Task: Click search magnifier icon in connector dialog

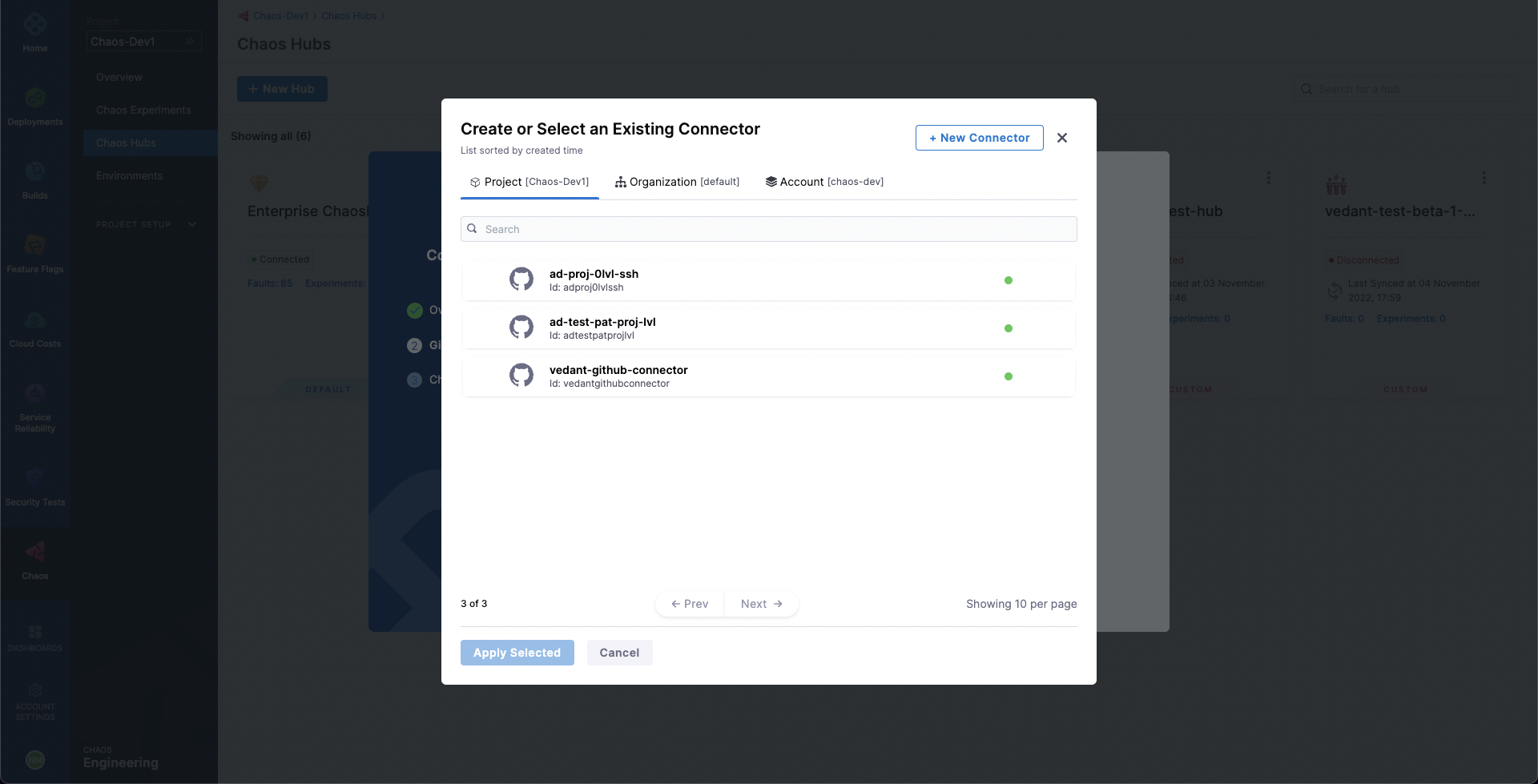Action: point(473,229)
